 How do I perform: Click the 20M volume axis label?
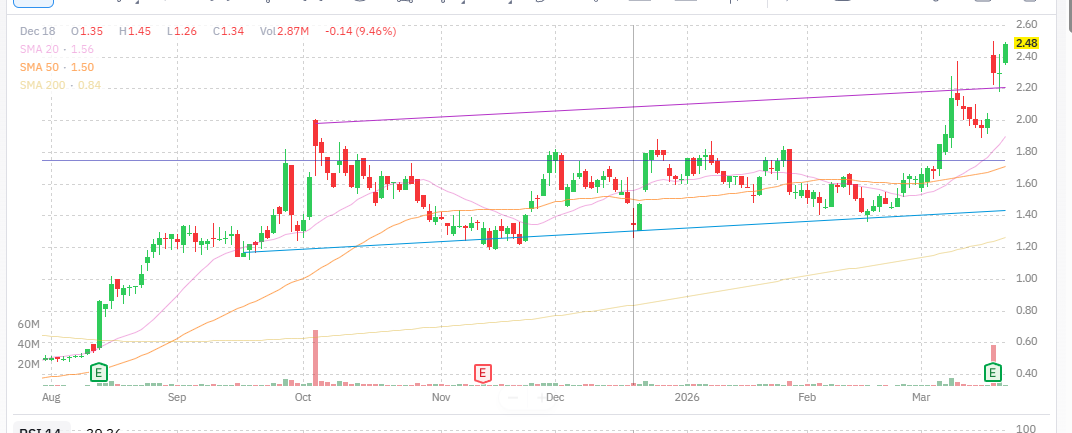28,364
